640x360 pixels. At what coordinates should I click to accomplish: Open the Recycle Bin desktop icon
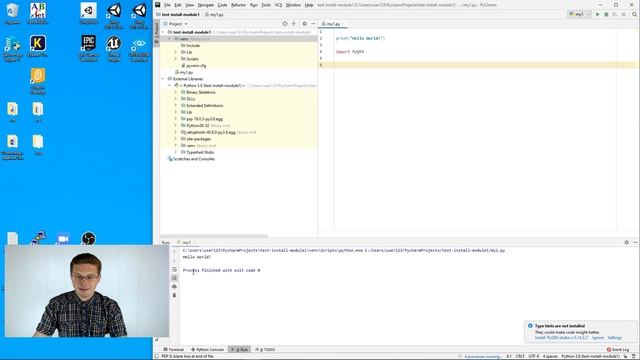tap(12, 14)
